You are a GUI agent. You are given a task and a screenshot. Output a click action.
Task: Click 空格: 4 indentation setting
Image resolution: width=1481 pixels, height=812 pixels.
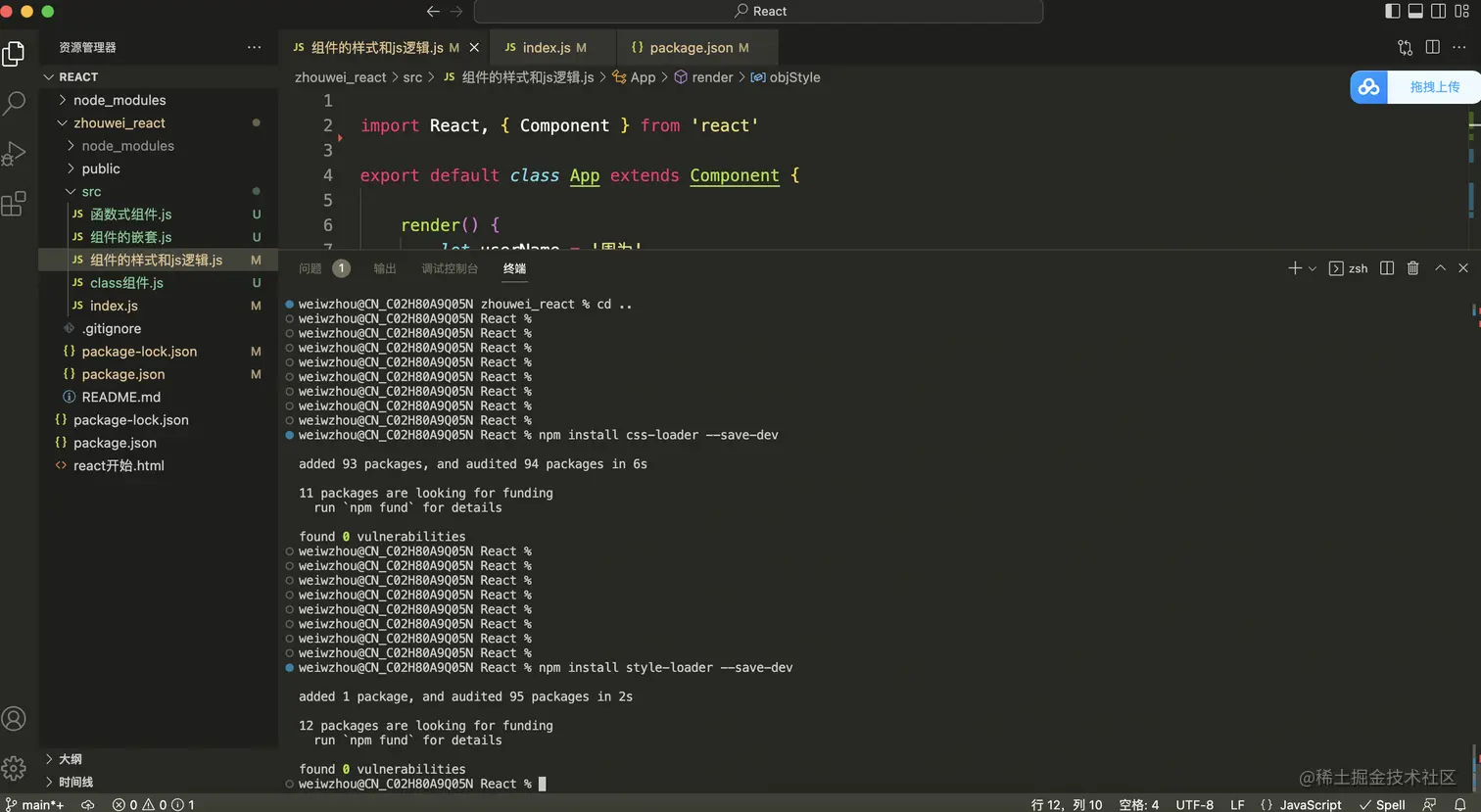[x=1139, y=804]
